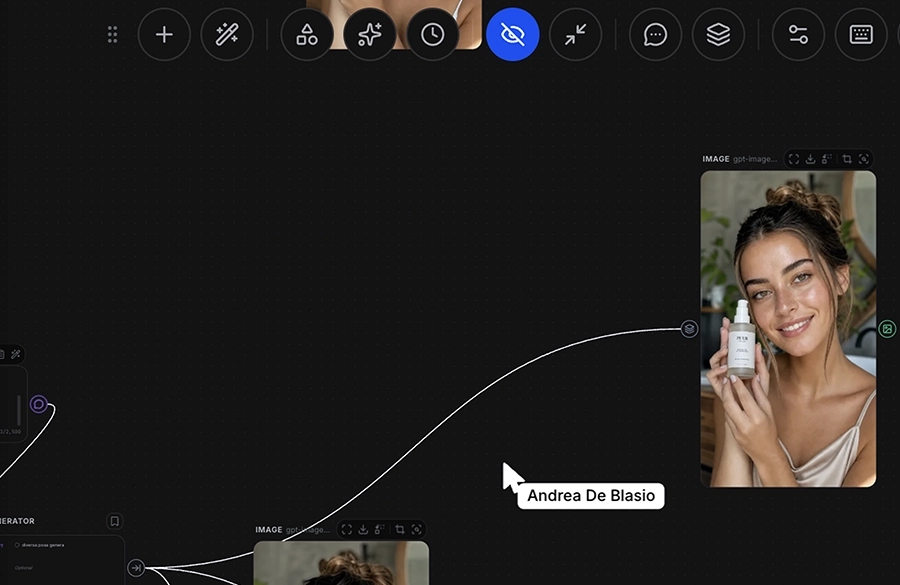
Task: Select the woman holding serum bottle image
Action: click(x=788, y=329)
